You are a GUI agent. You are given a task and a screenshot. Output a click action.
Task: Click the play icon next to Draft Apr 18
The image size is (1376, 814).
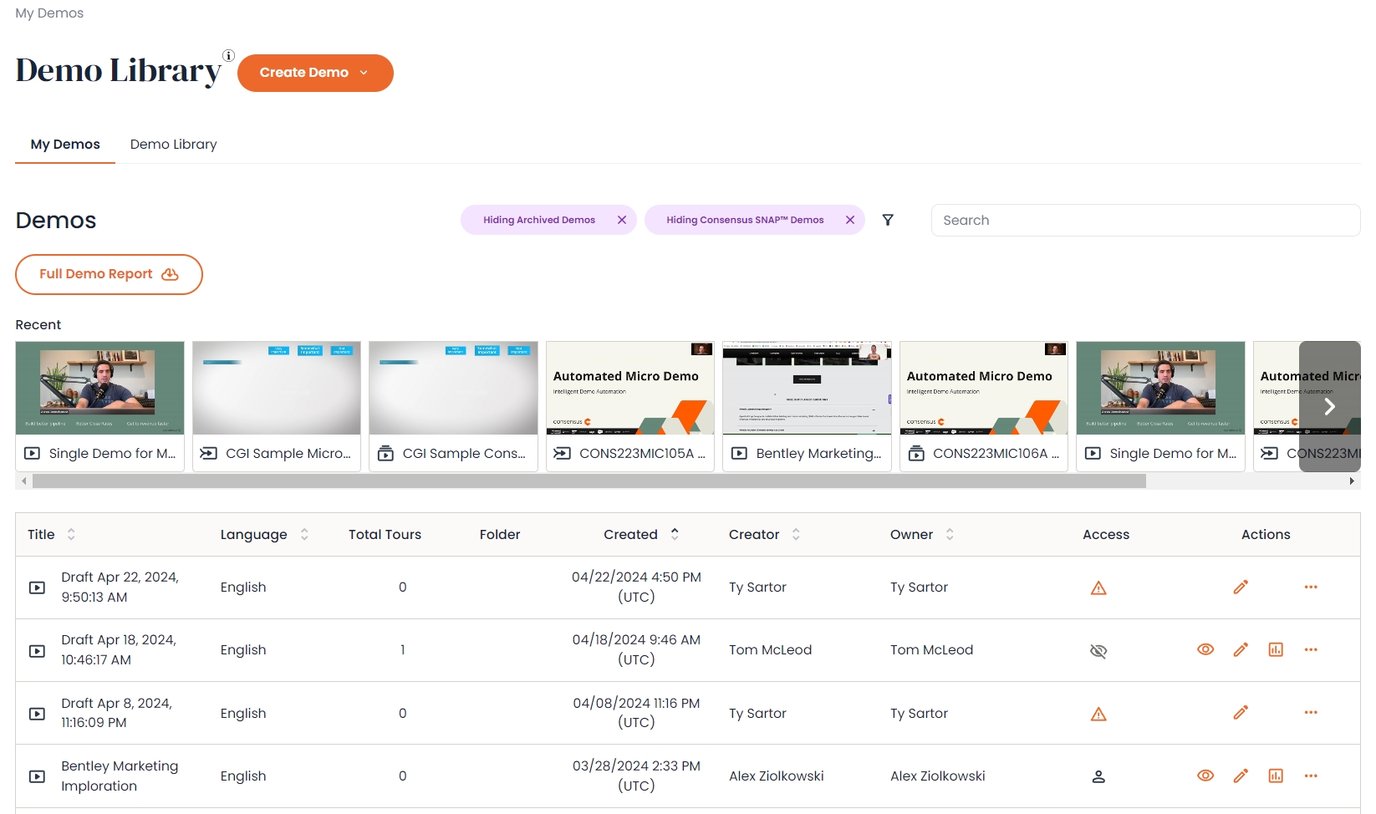coord(36,650)
